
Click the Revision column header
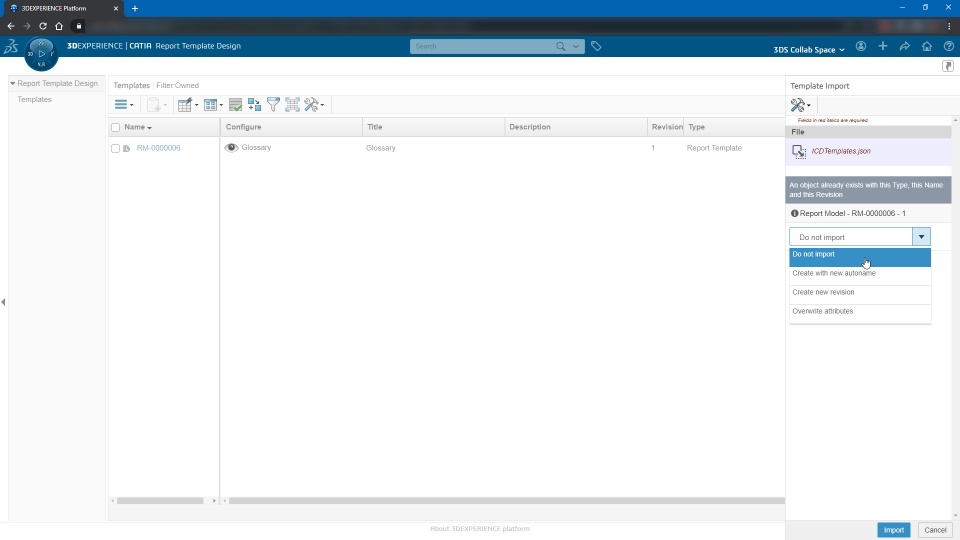[666, 127]
